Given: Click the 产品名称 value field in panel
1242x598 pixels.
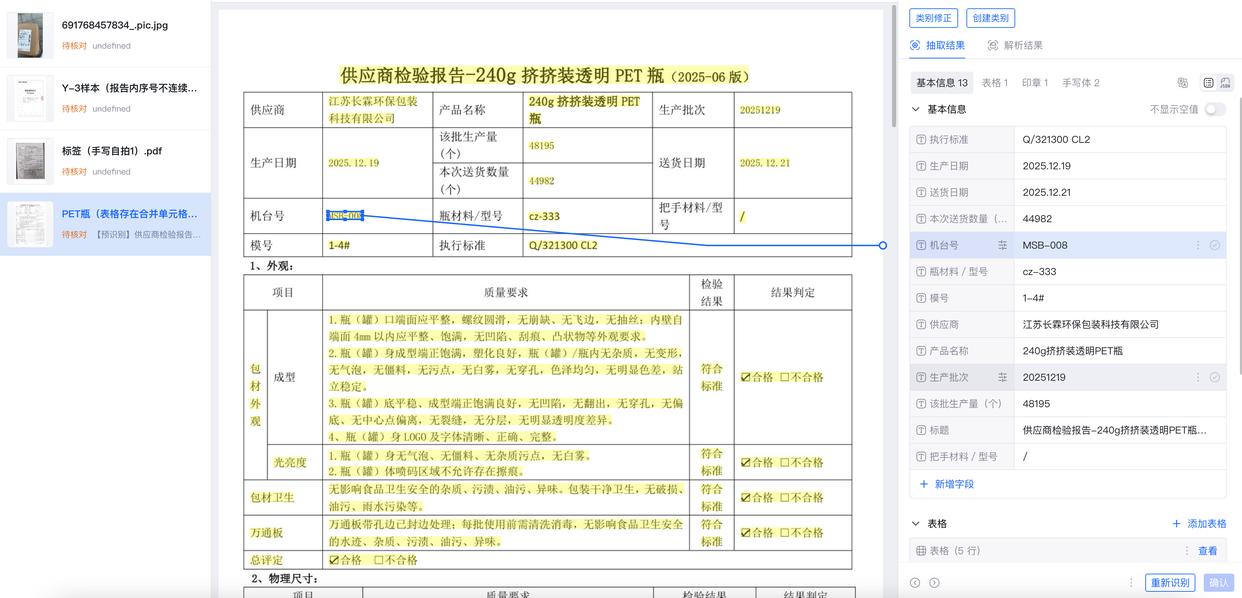Looking at the screenshot, I should (x=1120, y=351).
